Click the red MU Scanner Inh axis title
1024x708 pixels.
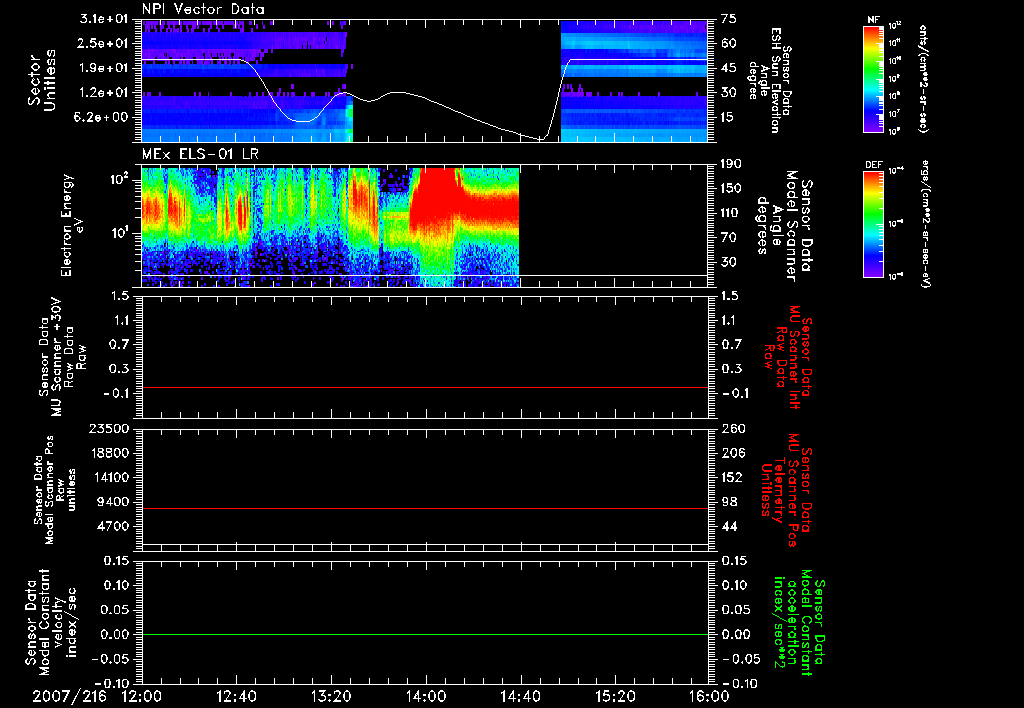point(788,357)
